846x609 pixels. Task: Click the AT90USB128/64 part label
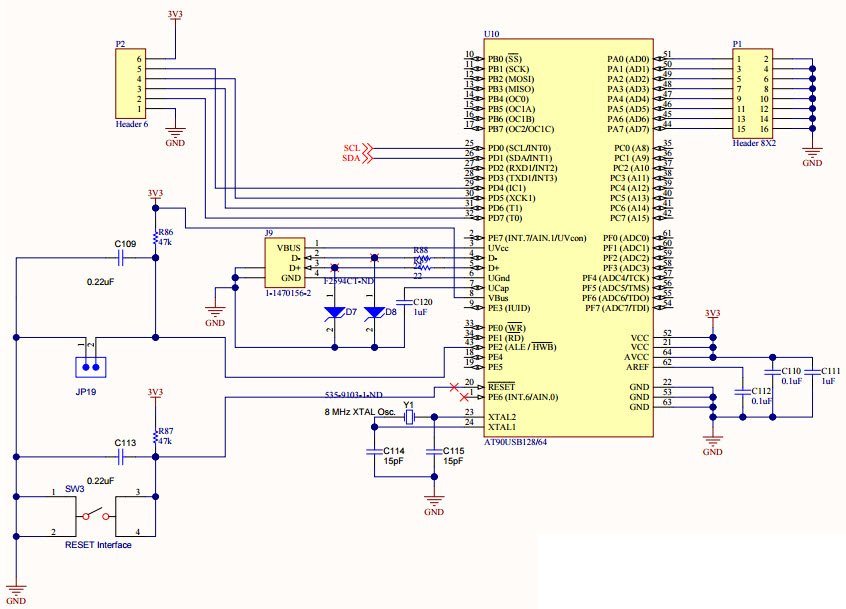coord(515,441)
